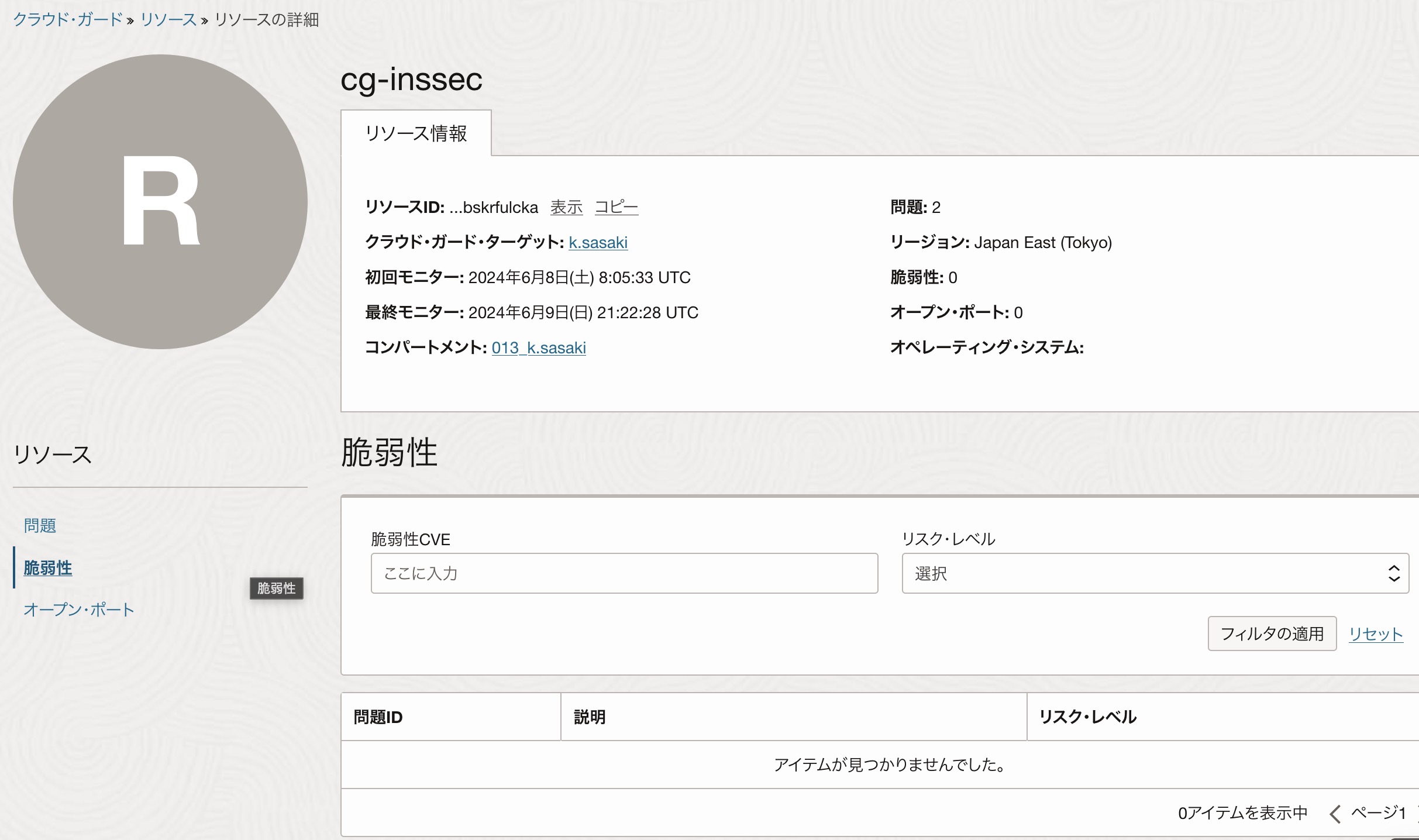The image size is (1419, 840).
Task: Click the 説明 column header
Action: point(590,717)
